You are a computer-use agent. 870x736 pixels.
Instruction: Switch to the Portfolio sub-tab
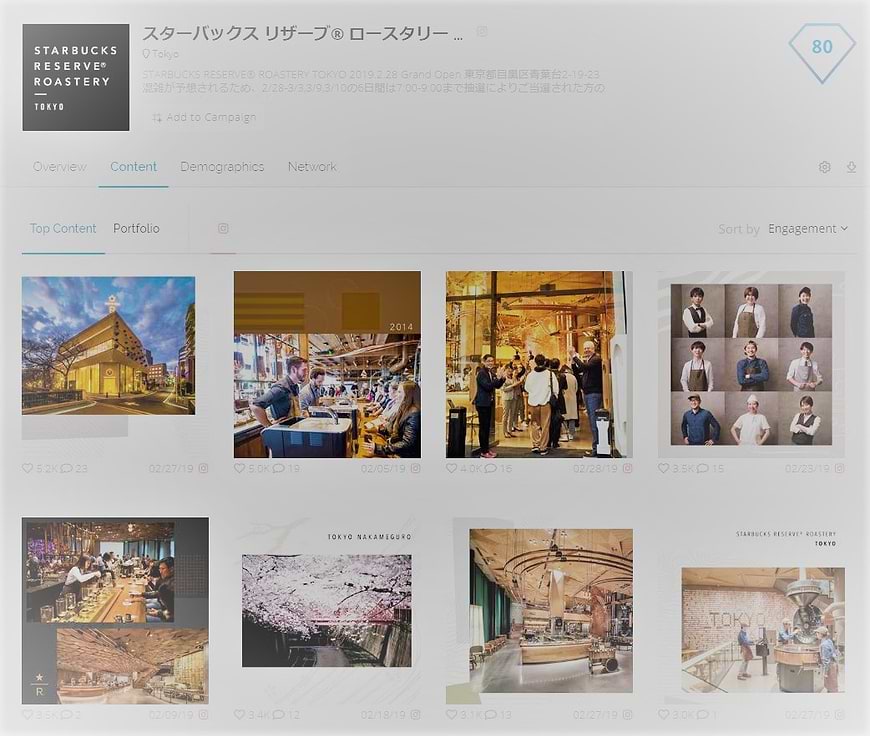click(x=136, y=228)
